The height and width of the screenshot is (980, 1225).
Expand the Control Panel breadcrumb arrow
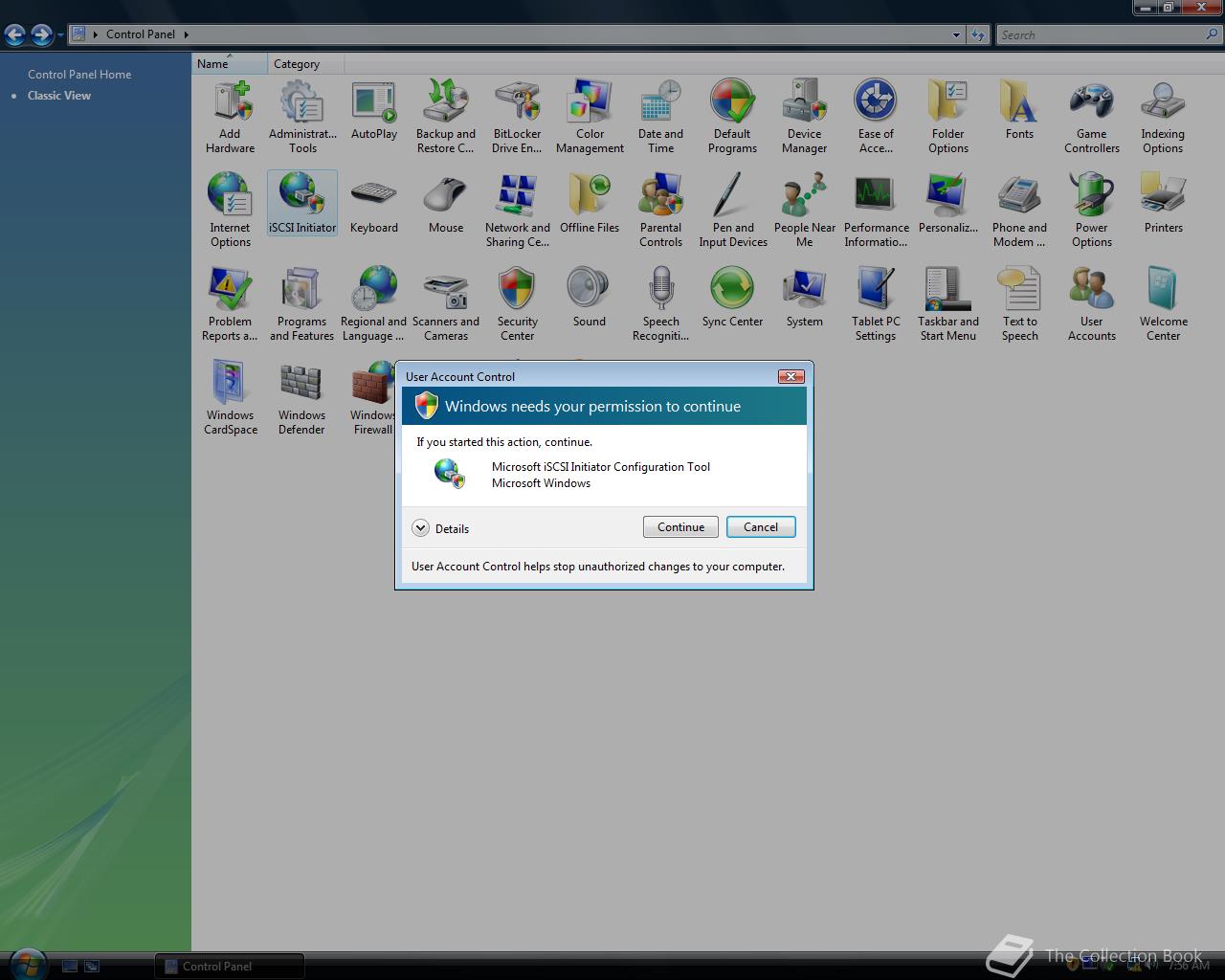[187, 34]
